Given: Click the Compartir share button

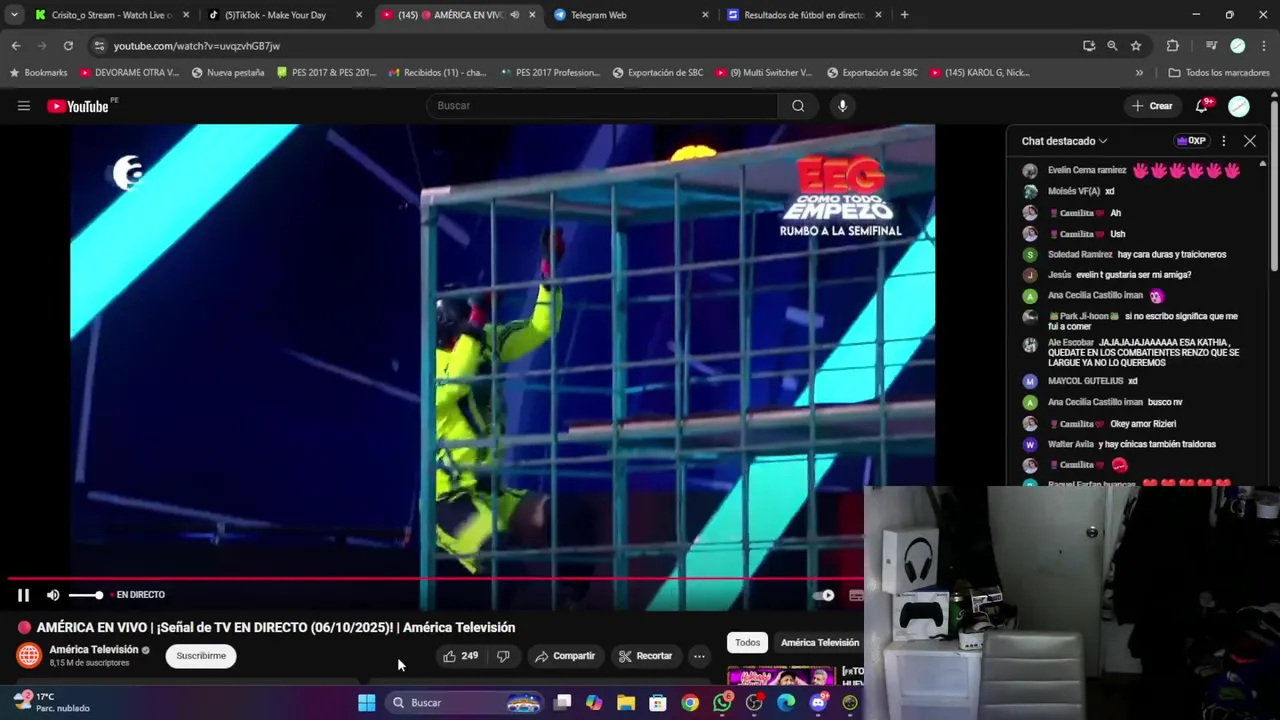Looking at the screenshot, I should pyautogui.click(x=565, y=656).
